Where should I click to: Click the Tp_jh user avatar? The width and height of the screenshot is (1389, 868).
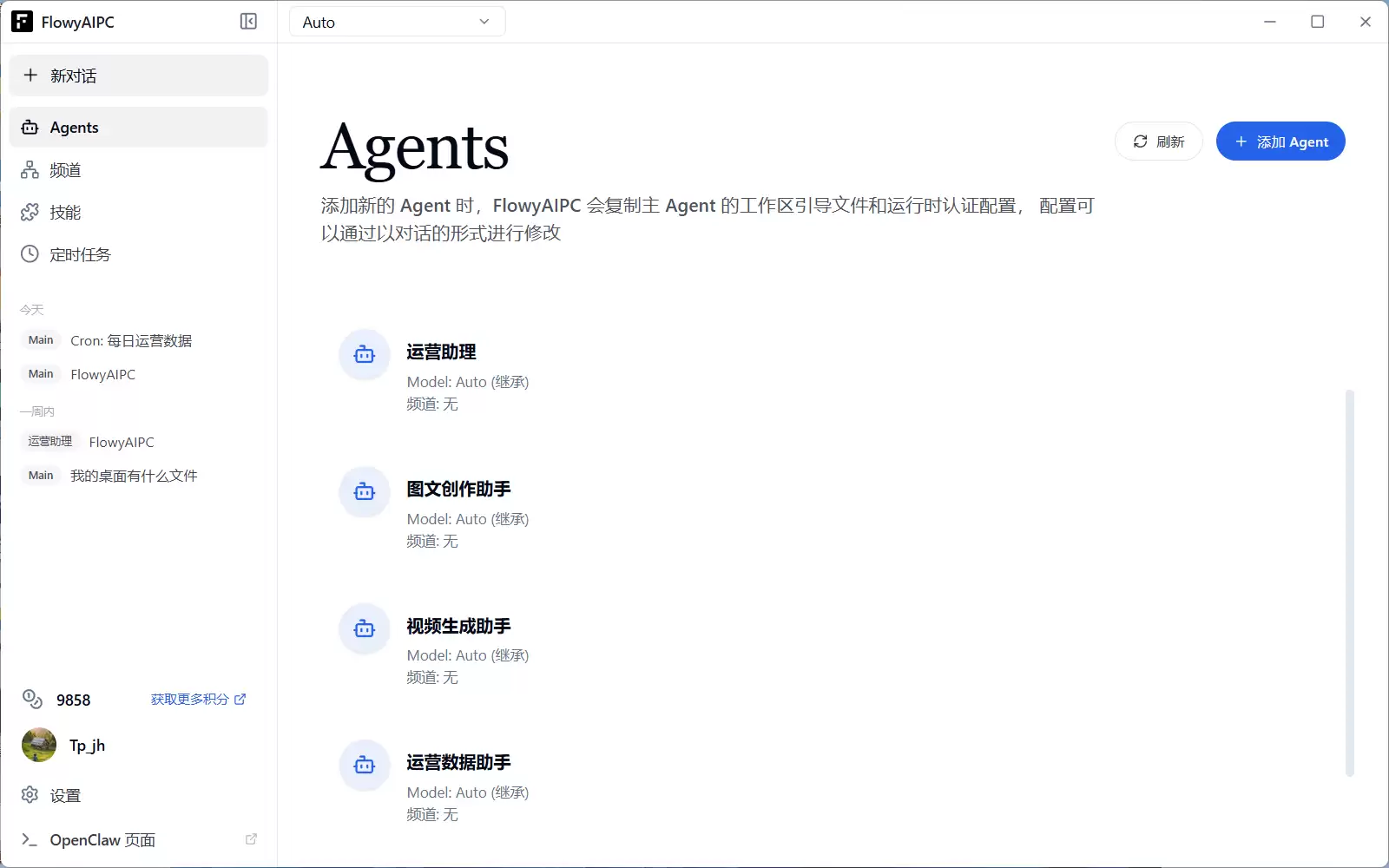click(39, 746)
